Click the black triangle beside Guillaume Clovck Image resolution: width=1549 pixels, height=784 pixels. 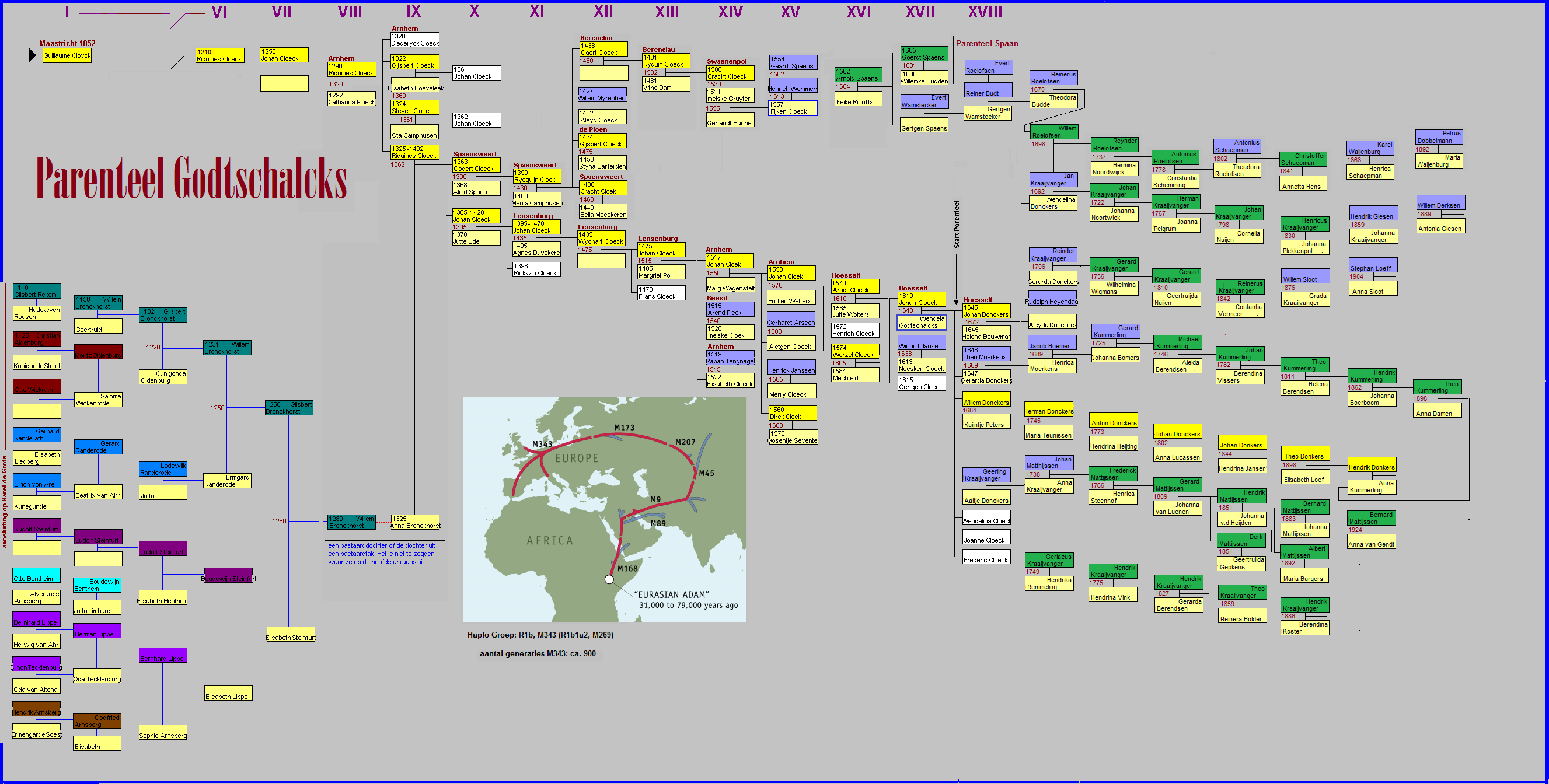point(33,55)
